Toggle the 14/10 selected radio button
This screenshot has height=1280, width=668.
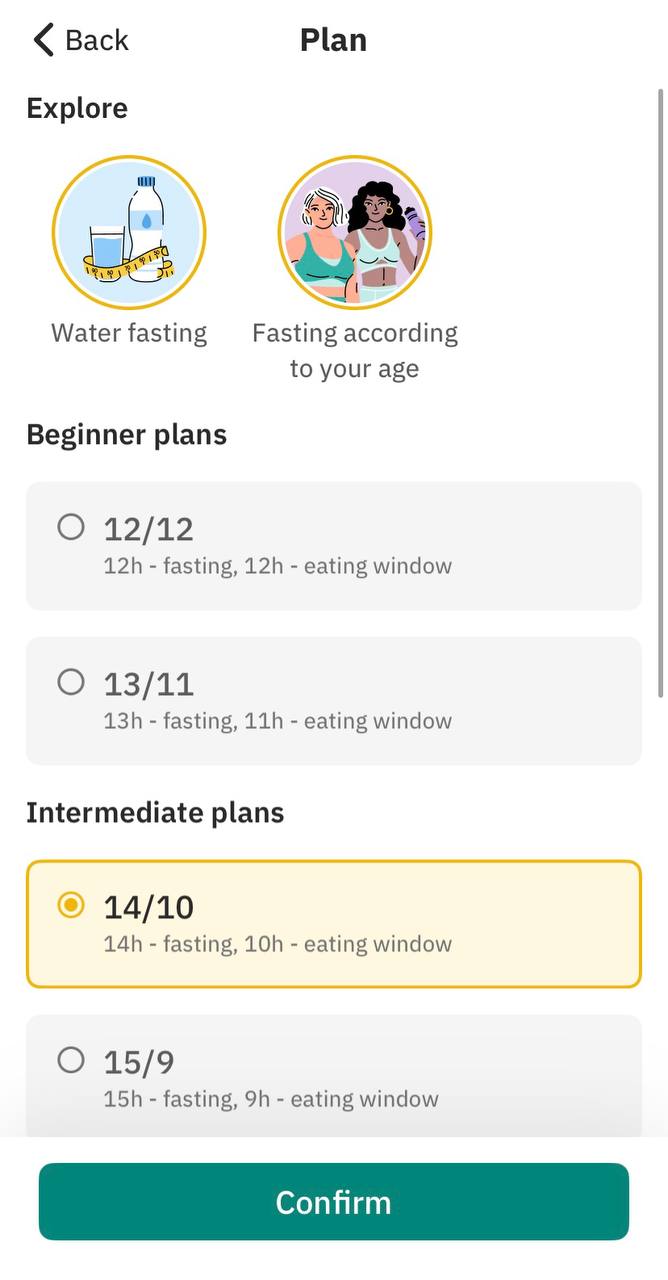(x=71, y=905)
